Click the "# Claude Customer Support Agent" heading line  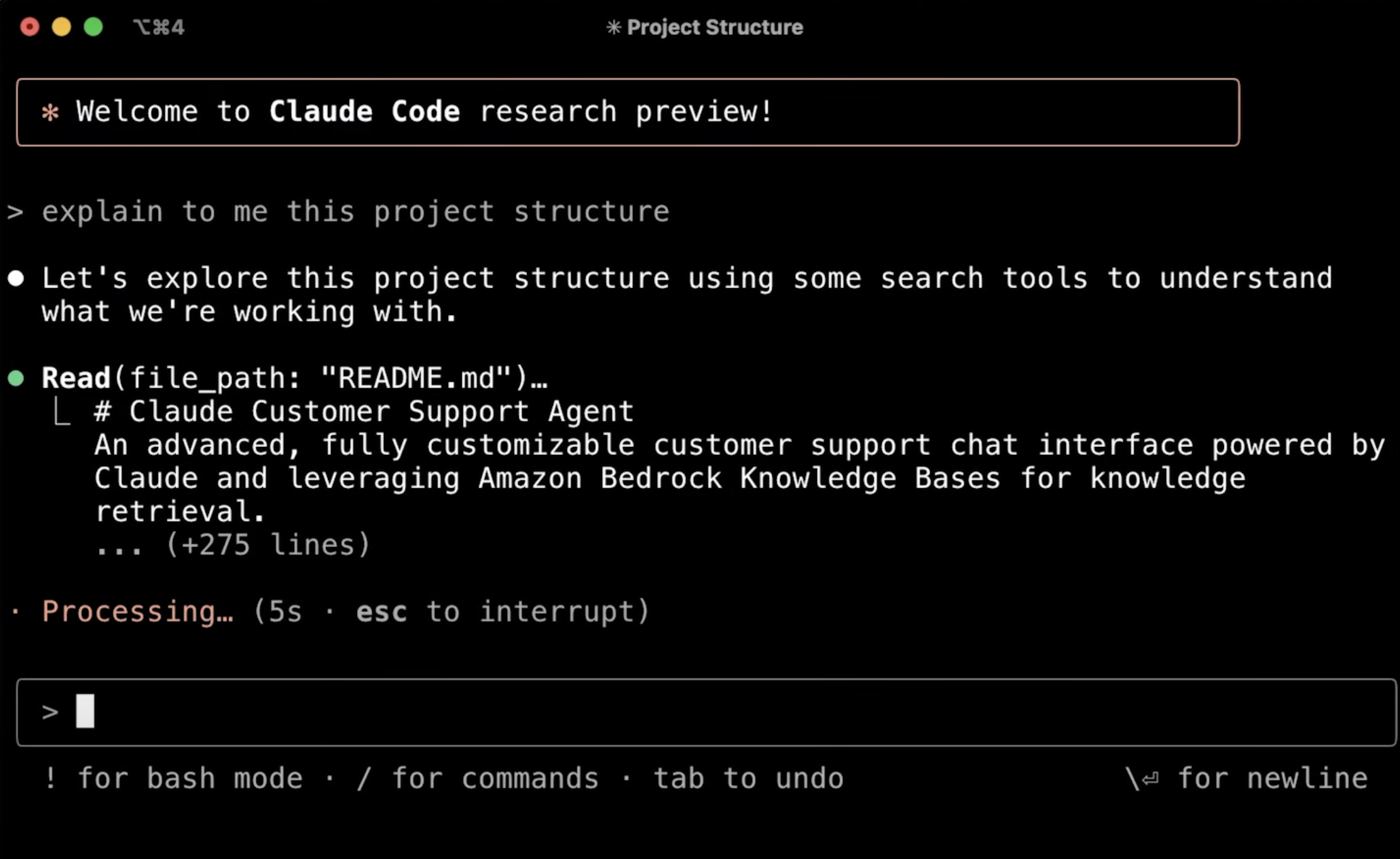[363, 412]
